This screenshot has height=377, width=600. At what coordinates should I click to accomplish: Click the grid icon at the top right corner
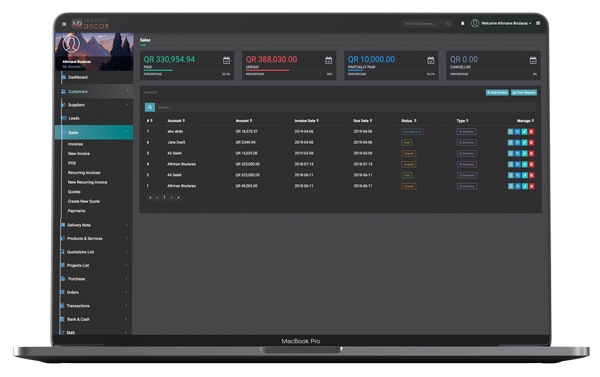coord(538,23)
